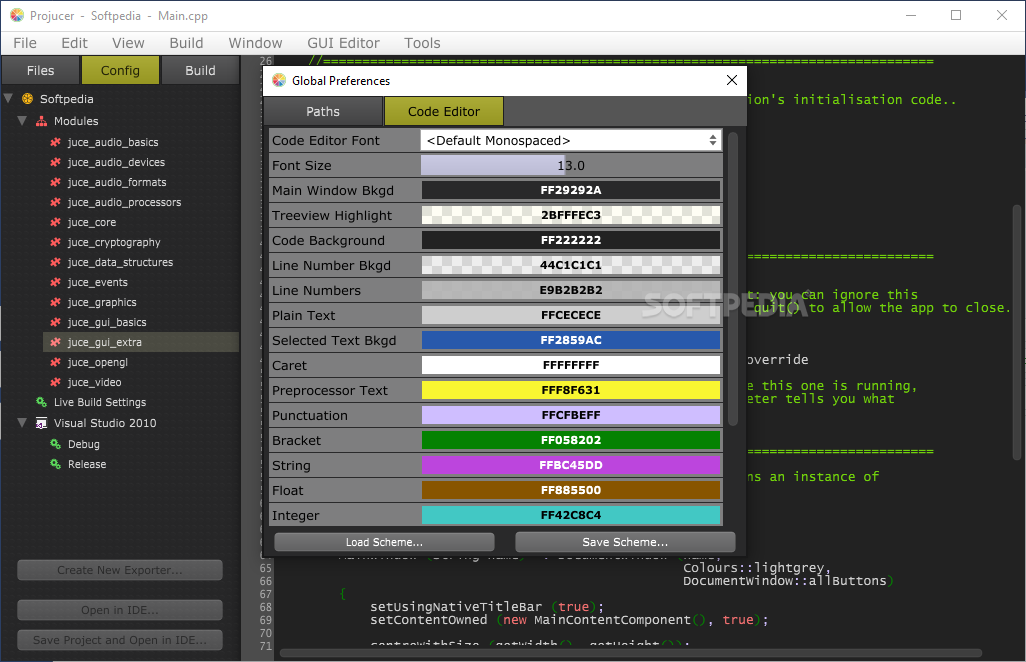The width and height of the screenshot is (1026, 662).
Task: Open the View menu
Action: click(x=128, y=43)
